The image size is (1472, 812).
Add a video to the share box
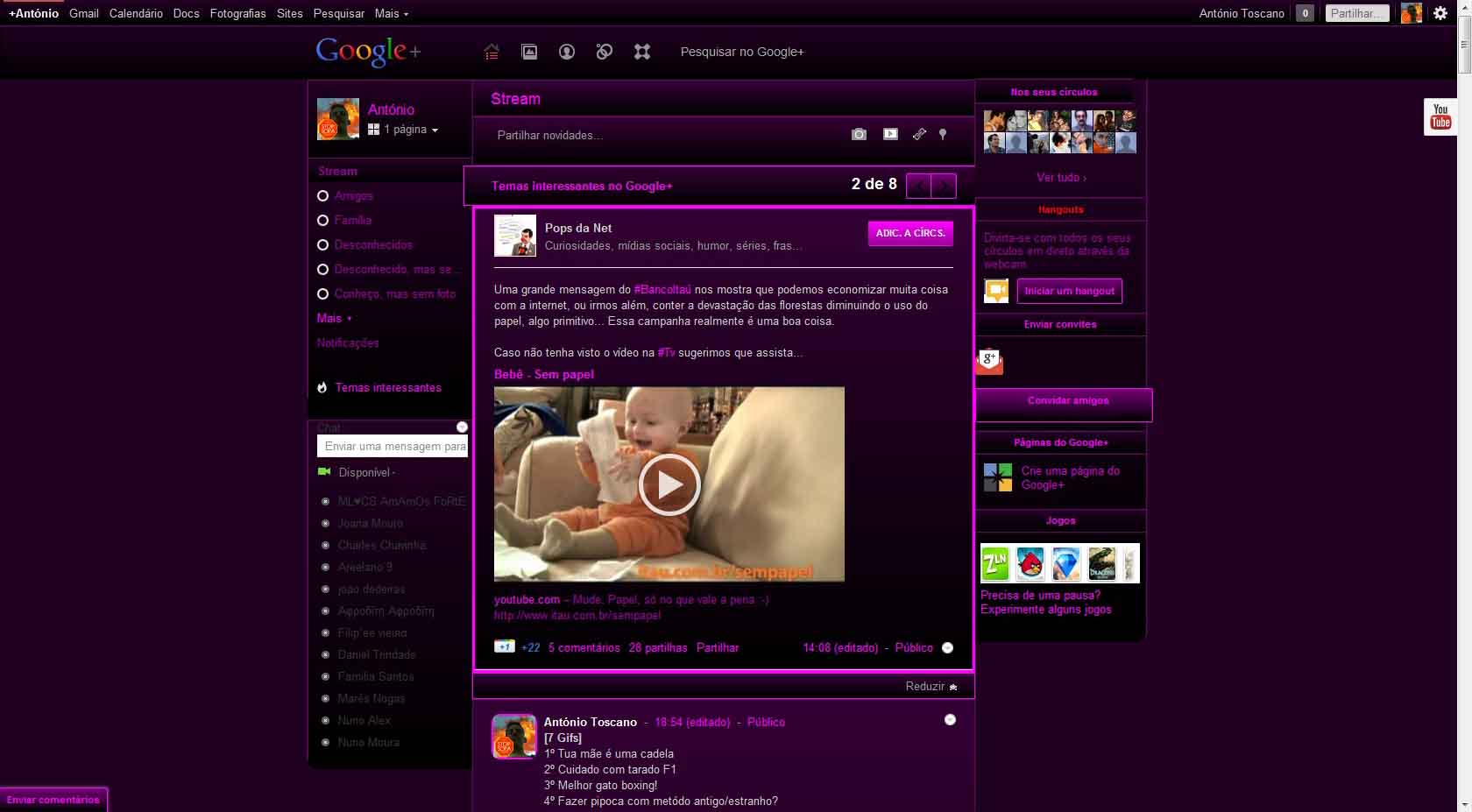click(x=890, y=134)
